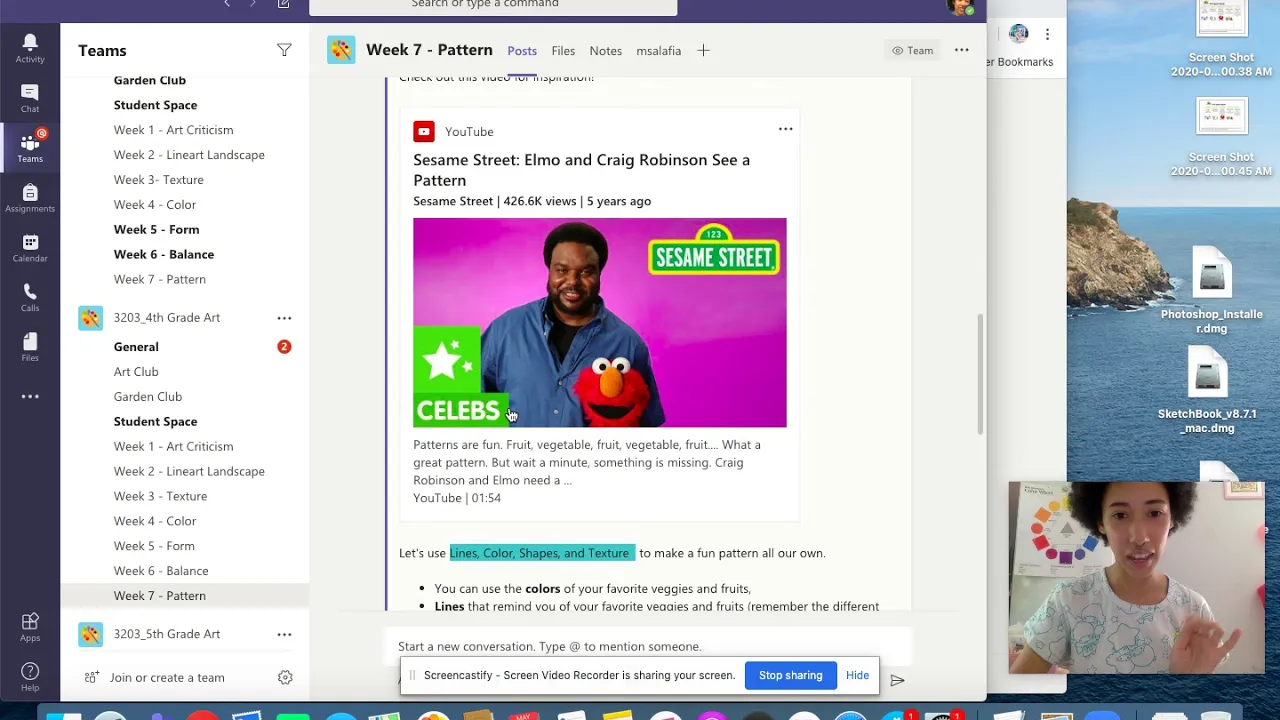1280x720 pixels.
Task: Click the Team visibility button
Action: [x=912, y=50]
